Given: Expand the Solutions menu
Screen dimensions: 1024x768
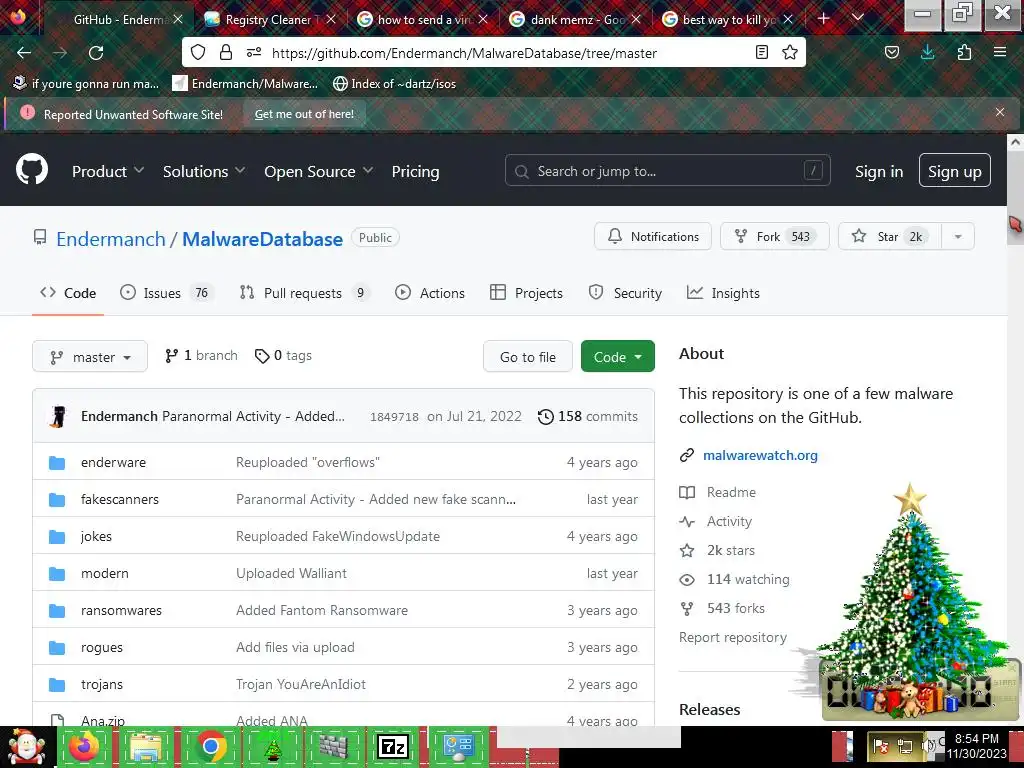Looking at the screenshot, I should [204, 172].
